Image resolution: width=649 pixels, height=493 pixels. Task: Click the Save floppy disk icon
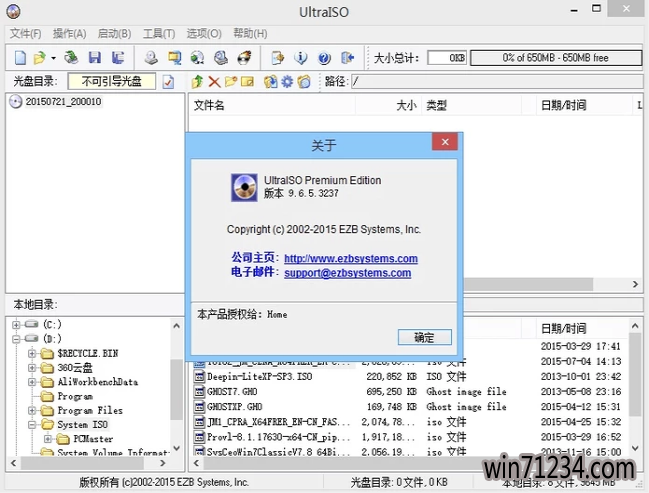click(x=94, y=58)
